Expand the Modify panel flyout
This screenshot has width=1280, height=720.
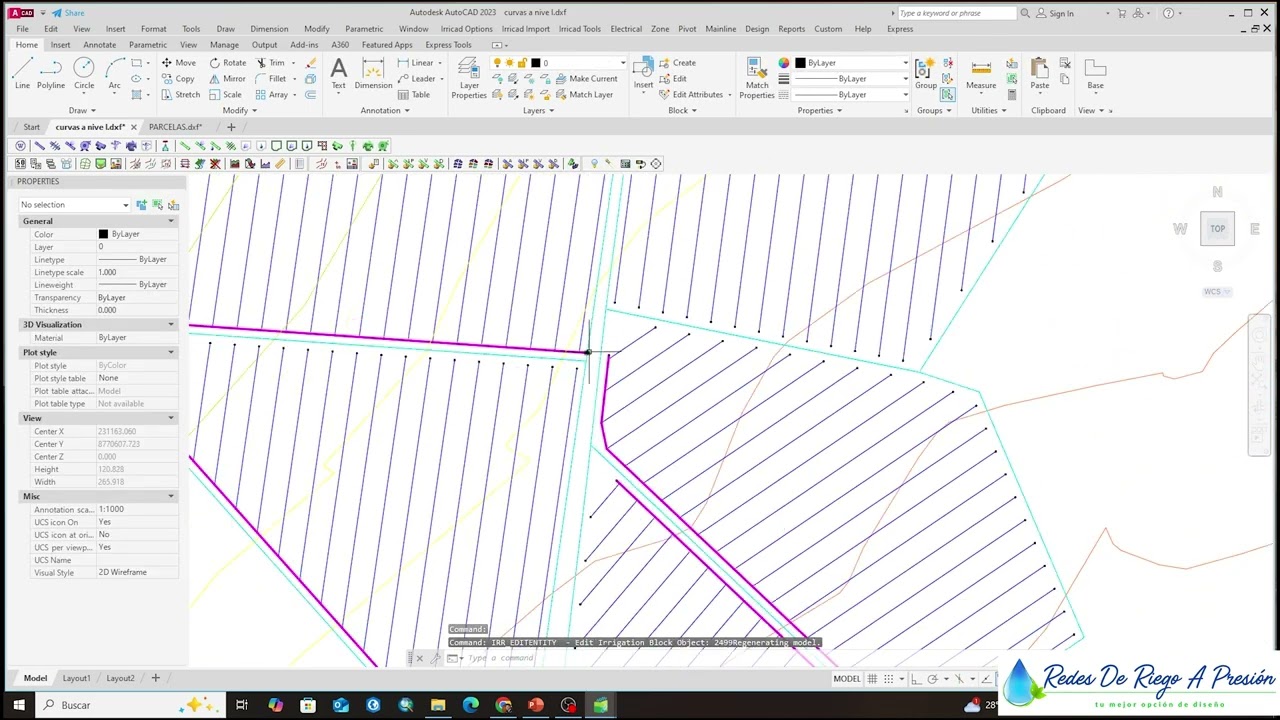240,111
